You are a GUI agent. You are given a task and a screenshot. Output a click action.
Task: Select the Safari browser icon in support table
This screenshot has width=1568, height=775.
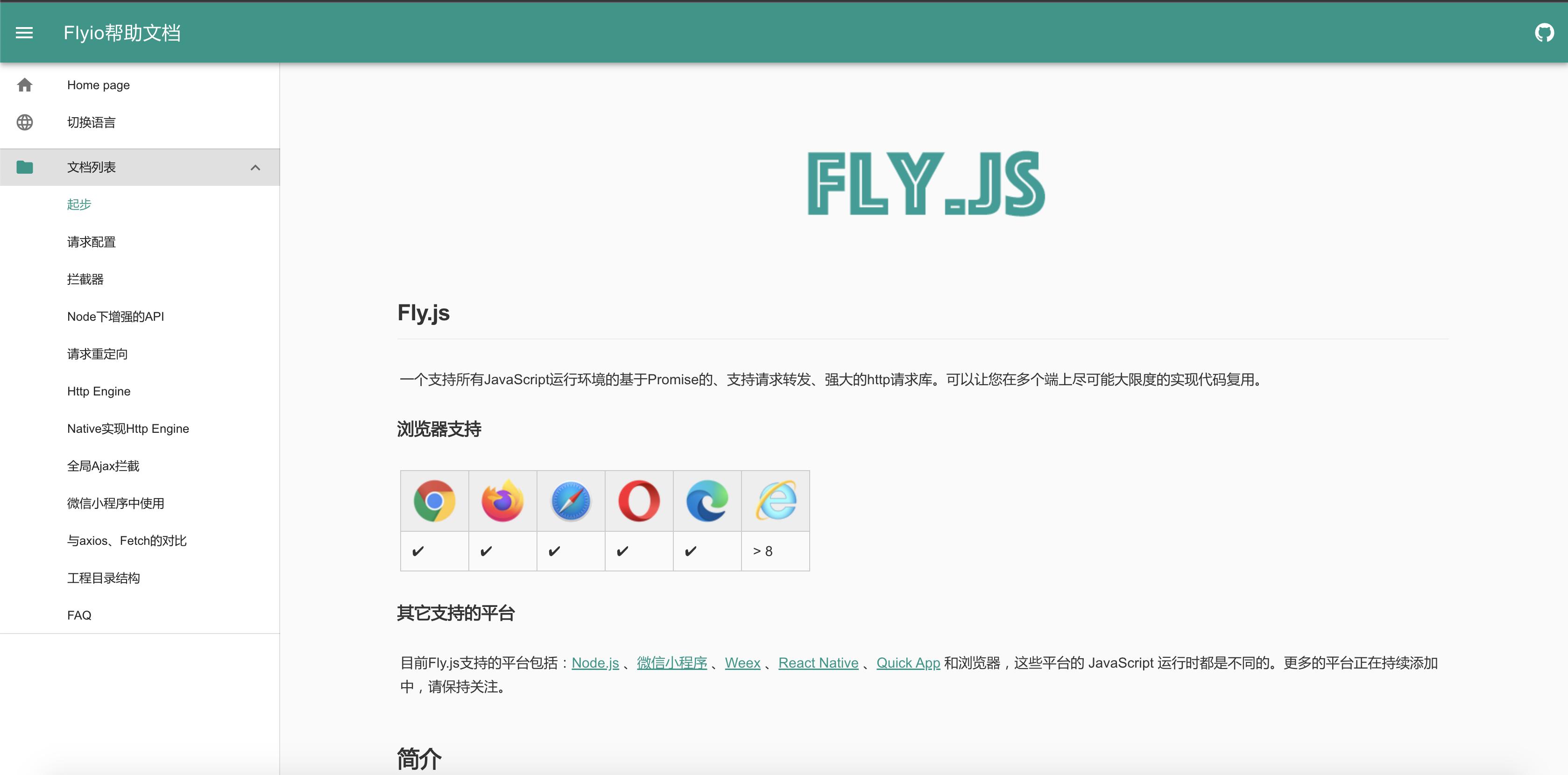570,500
